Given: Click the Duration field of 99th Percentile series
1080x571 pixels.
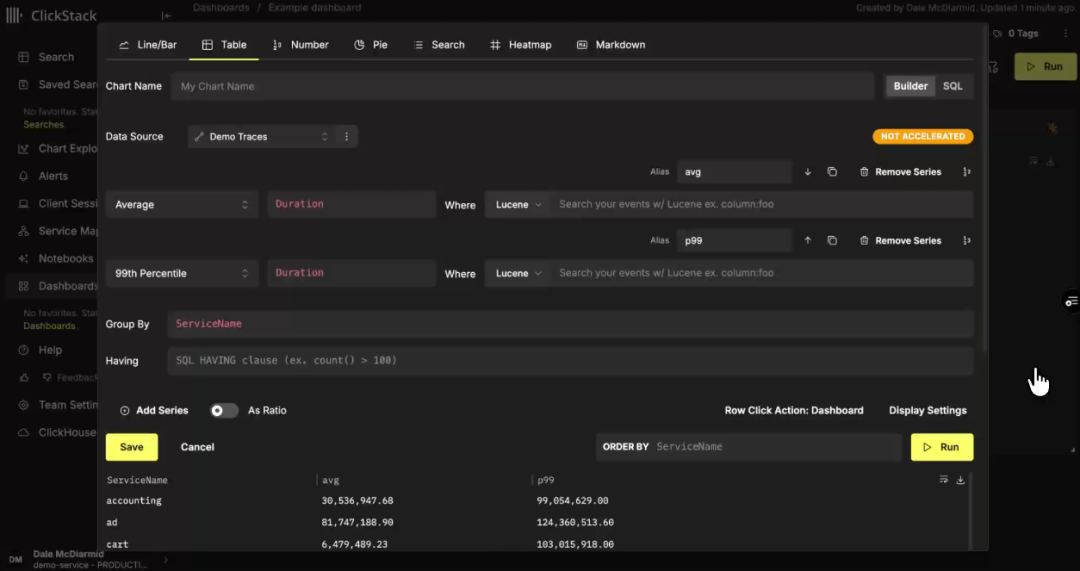Looking at the screenshot, I should tap(351, 273).
